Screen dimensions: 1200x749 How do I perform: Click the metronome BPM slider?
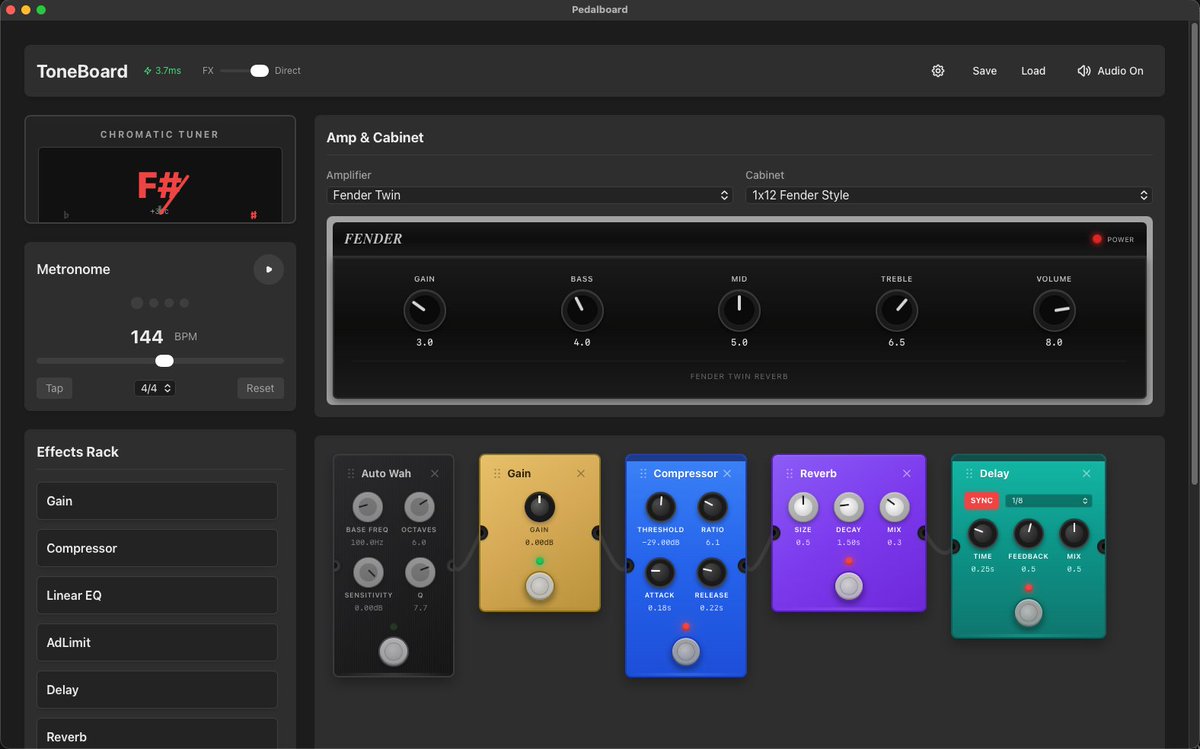(160, 361)
